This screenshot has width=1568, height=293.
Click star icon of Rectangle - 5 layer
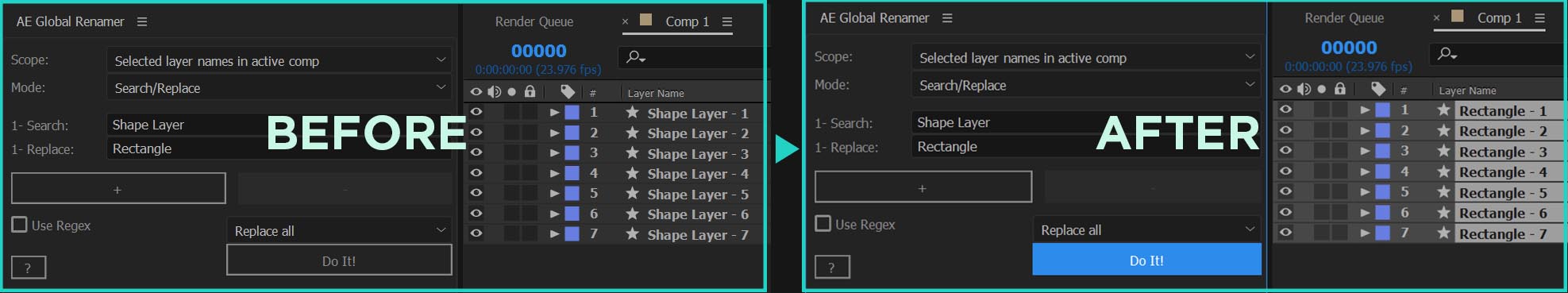(x=1443, y=192)
